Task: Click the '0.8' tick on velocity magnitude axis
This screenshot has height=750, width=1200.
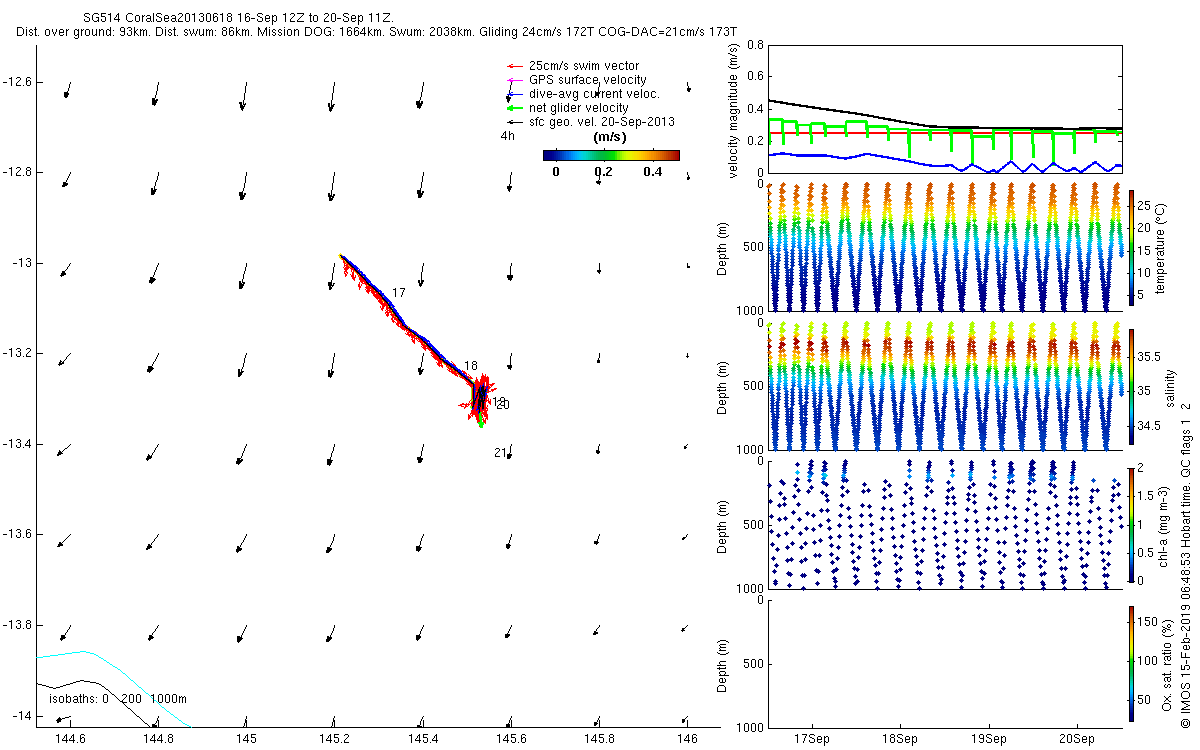Action: 754,45
